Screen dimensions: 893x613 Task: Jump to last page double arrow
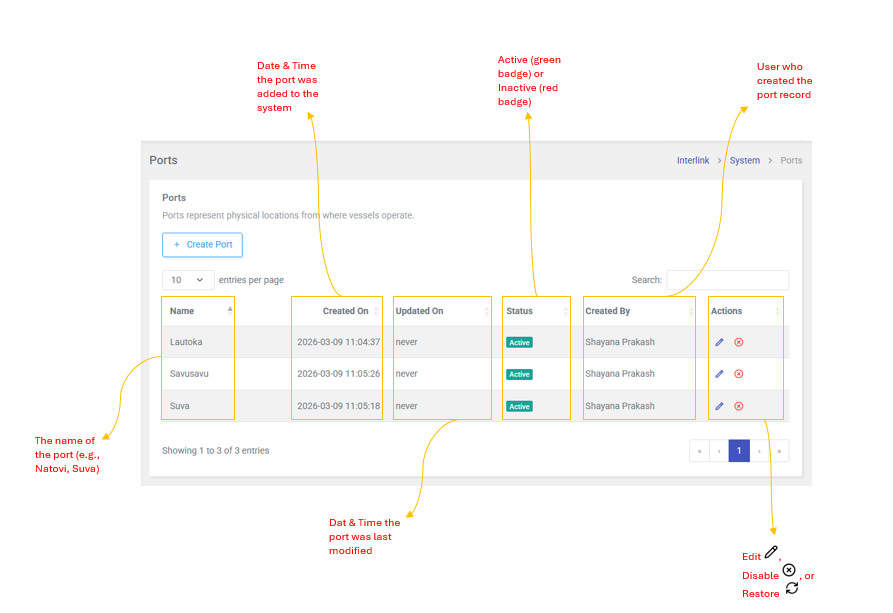(x=778, y=451)
